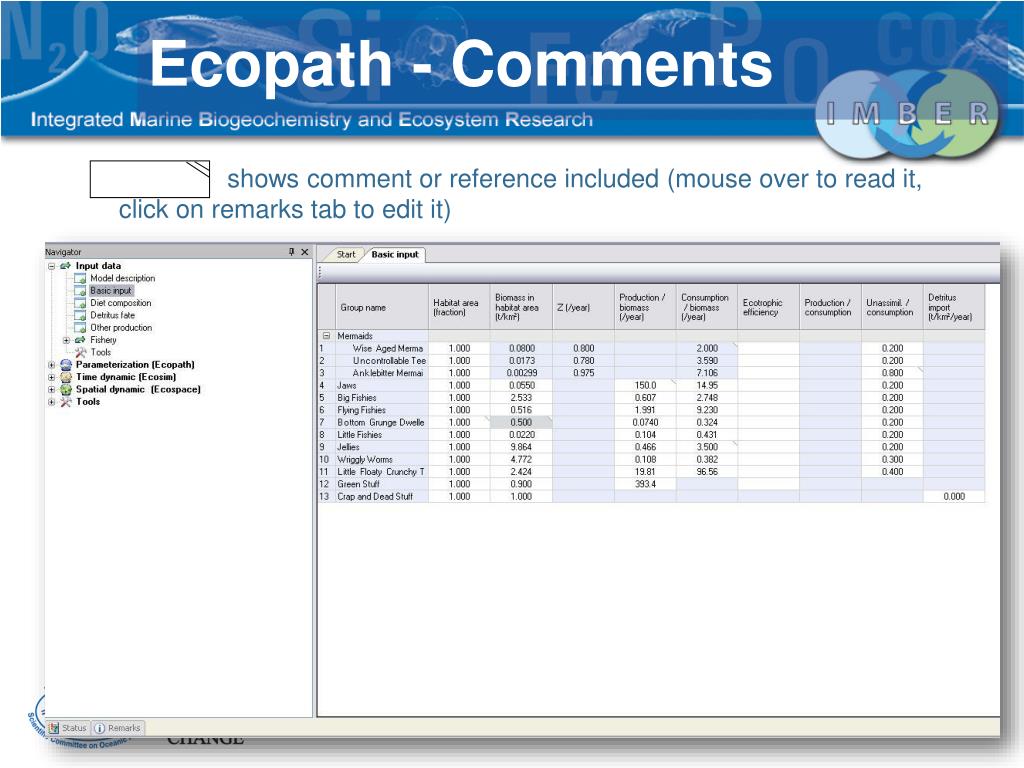Click the Wriggly Worms group name
The image size is (1024, 768).
click(364, 459)
